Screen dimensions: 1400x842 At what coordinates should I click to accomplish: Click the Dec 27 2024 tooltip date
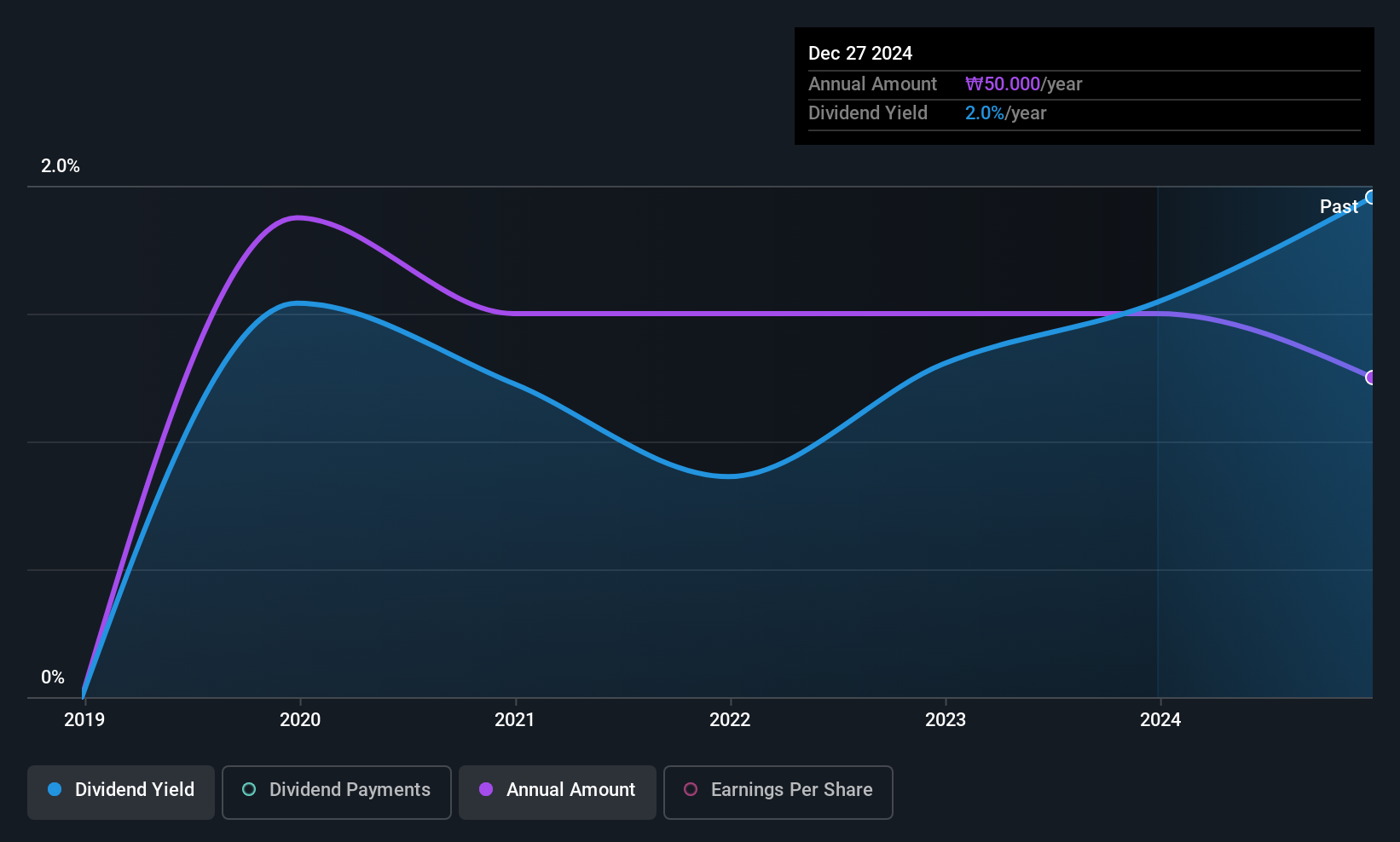pyautogui.click(x=860, y=53)
